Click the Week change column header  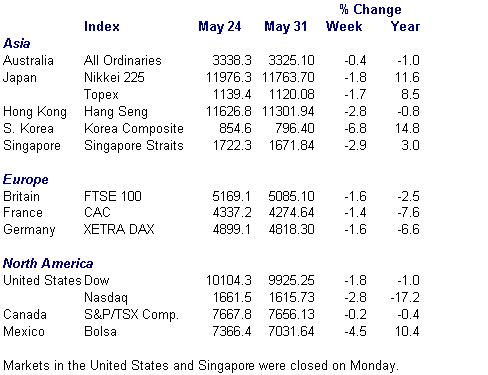coord(344,26)
